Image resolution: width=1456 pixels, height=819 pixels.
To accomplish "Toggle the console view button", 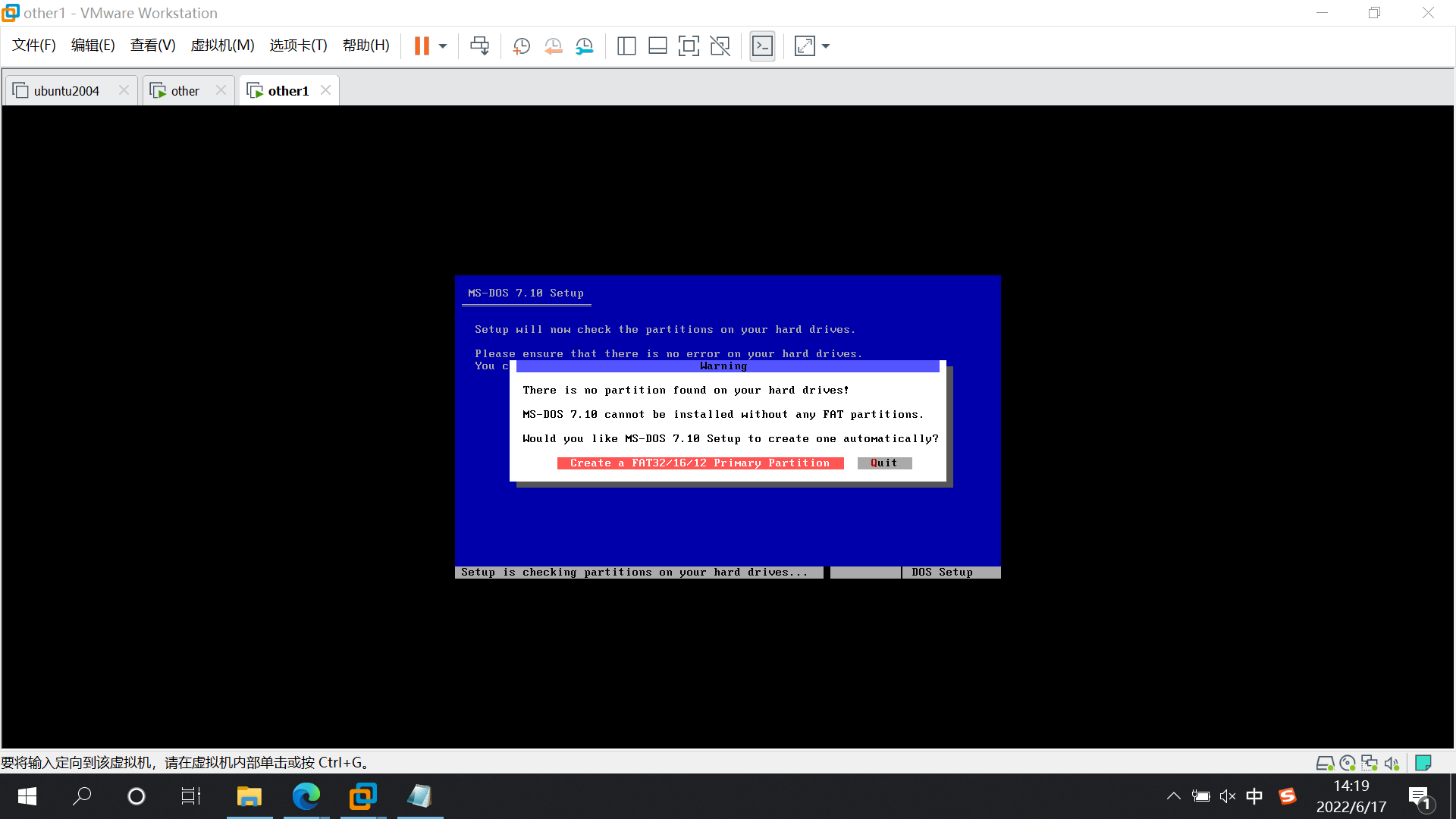I will (762, 45).
